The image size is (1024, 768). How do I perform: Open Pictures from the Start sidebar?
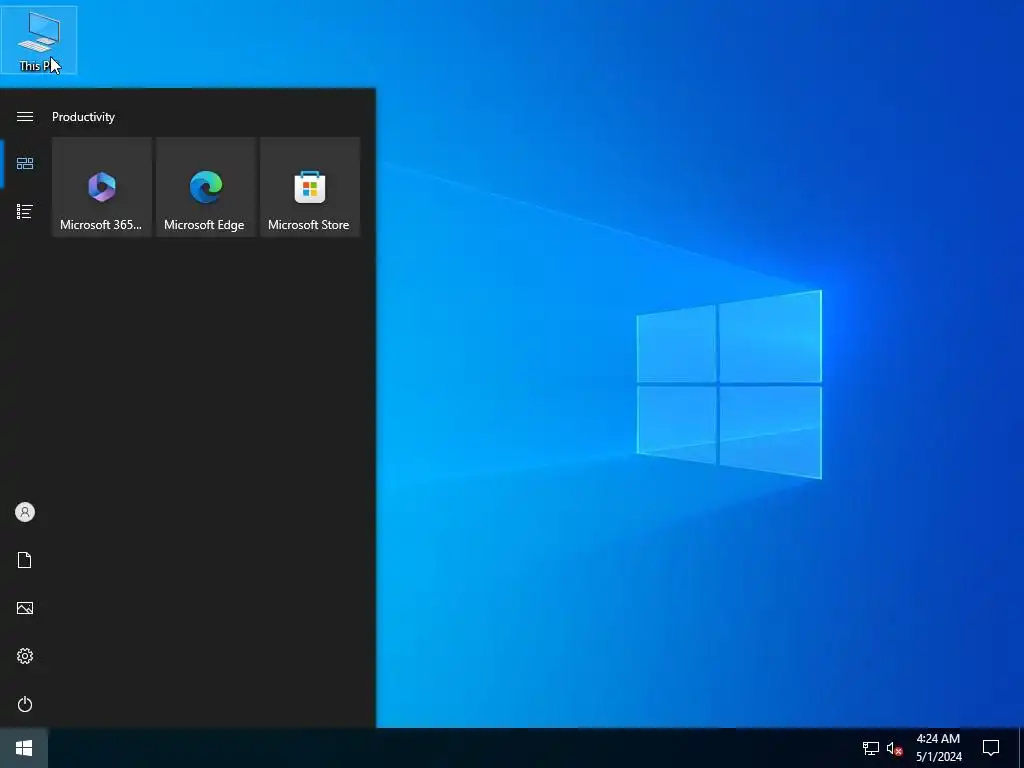[25, 608]
